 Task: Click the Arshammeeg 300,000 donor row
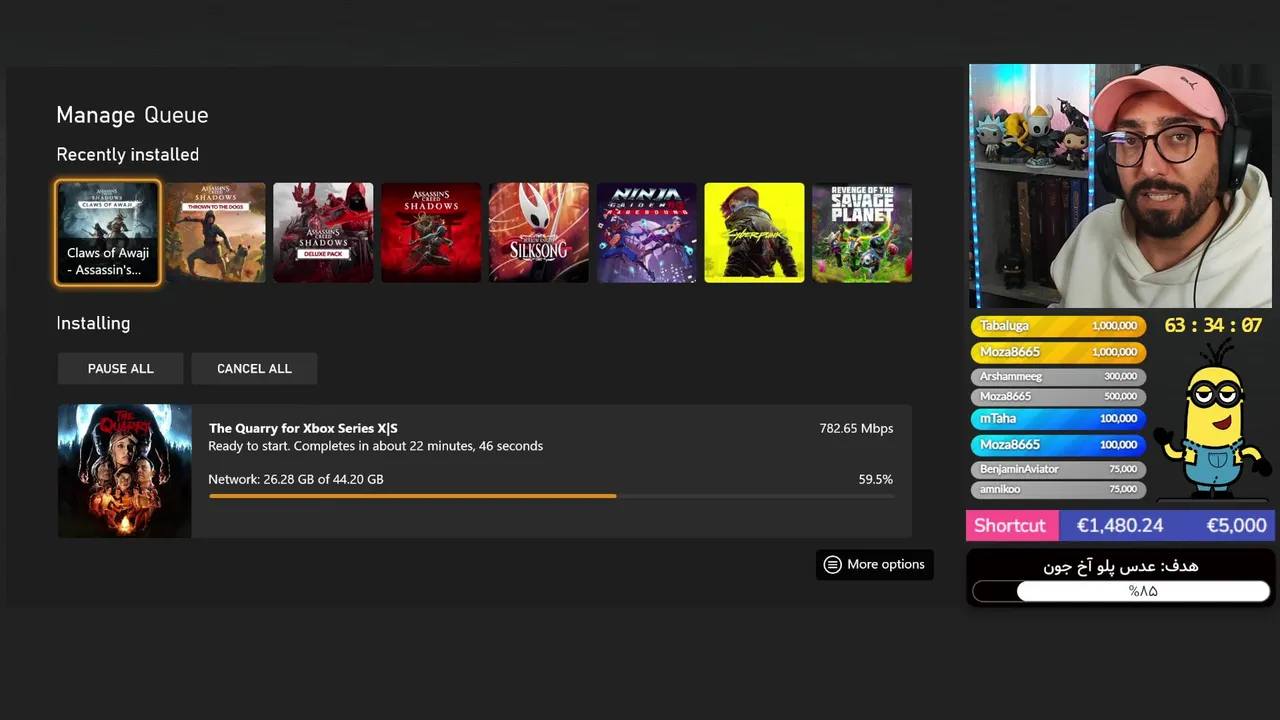[1058, 376]
